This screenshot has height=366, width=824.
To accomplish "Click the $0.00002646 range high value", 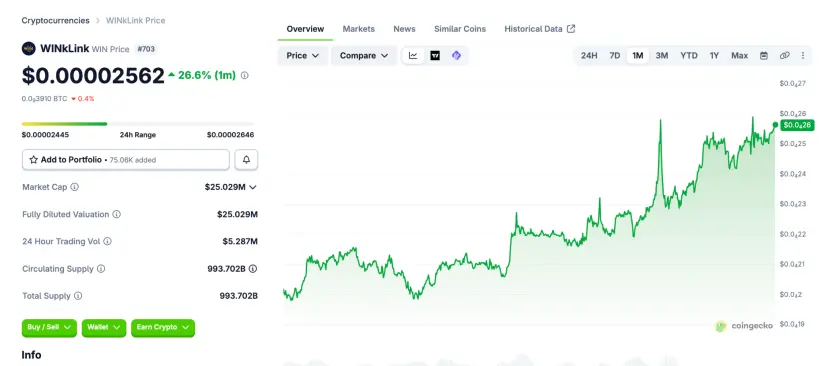I will (x=230, y=135).
